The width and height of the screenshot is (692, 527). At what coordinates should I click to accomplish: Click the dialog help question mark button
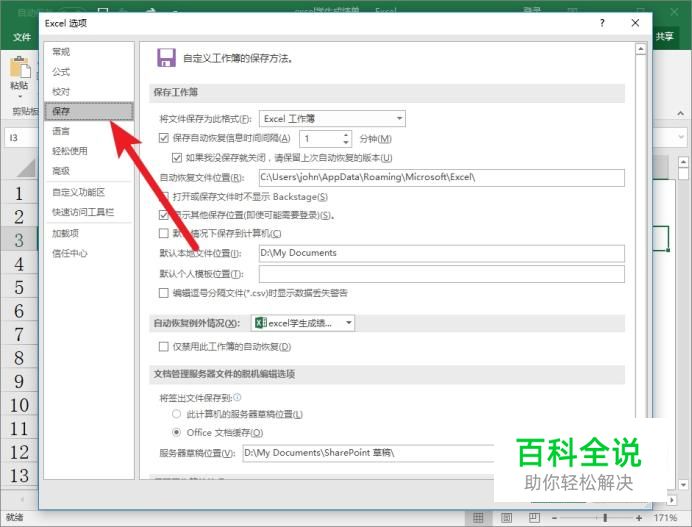(602, 23)
